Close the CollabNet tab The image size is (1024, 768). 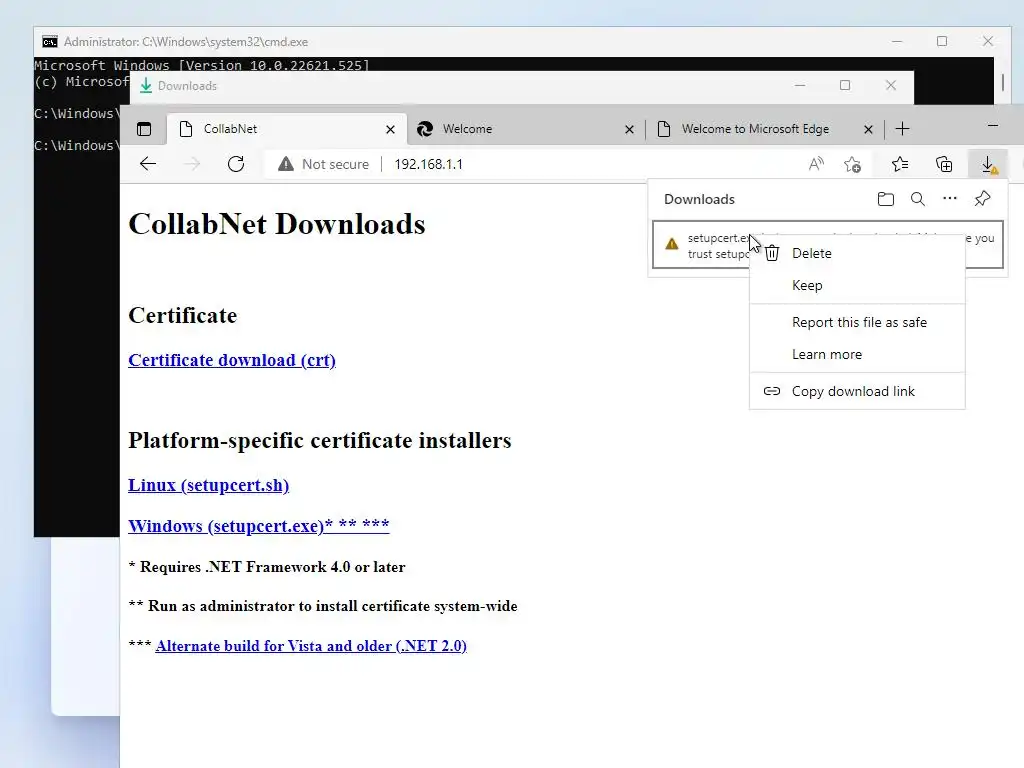click(x=391, y=129)
